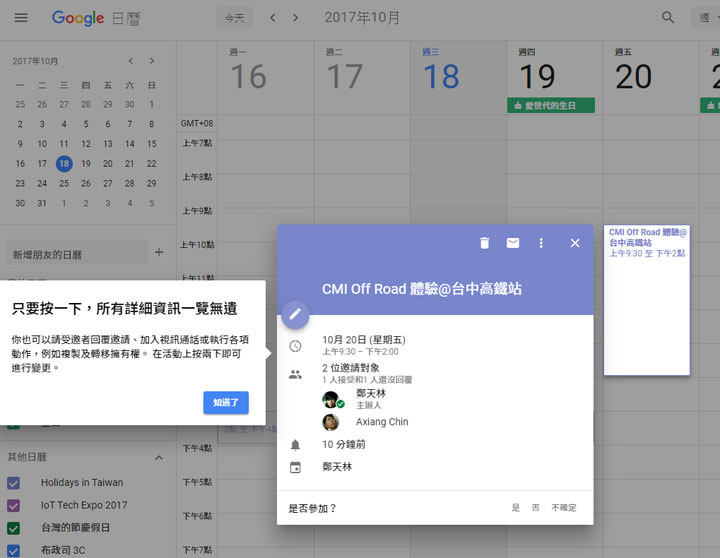
Task: Go to previous week with left arrow
Action: 273,18
